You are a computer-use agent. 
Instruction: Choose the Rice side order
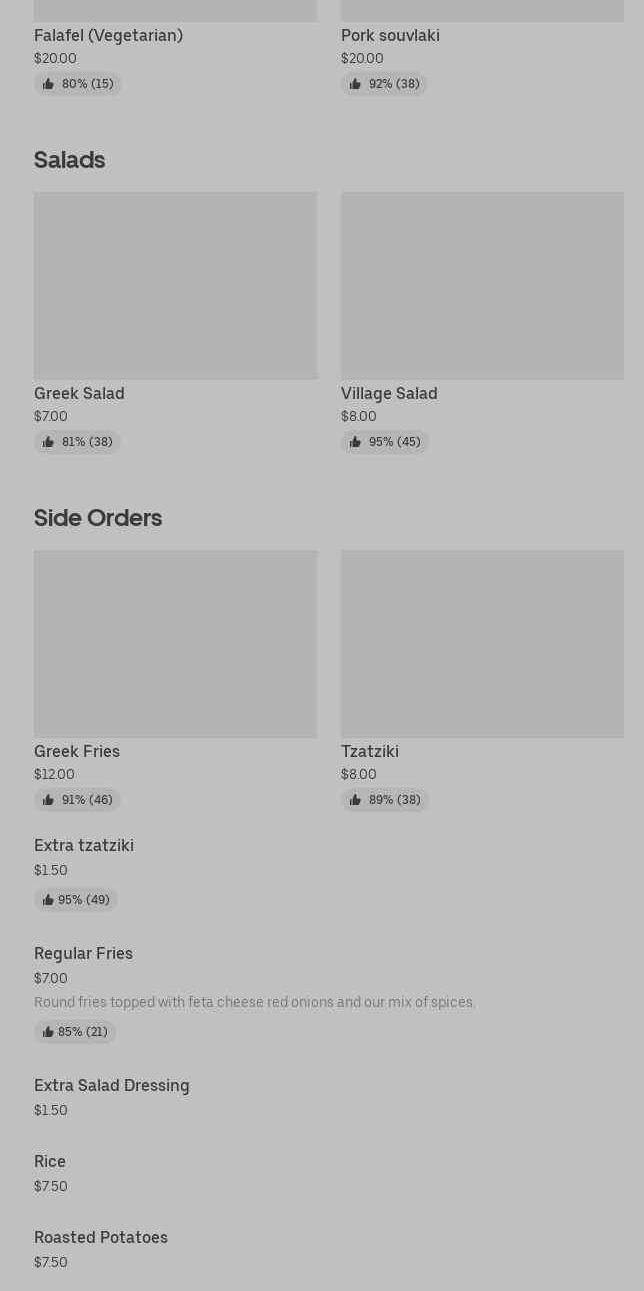[x=50, y=1162]
